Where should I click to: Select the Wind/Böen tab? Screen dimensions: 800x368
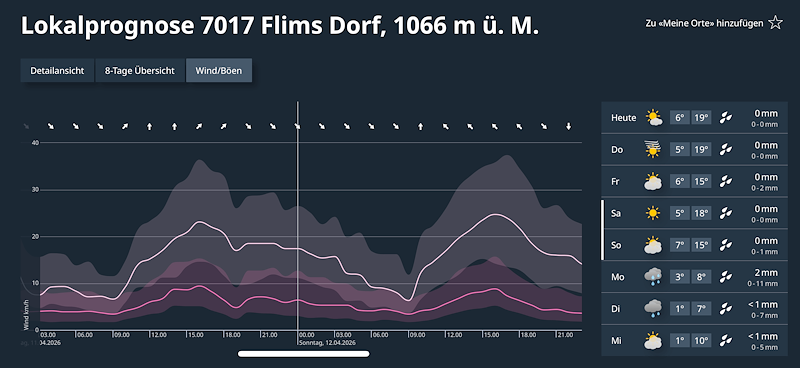tap(219, 70)
